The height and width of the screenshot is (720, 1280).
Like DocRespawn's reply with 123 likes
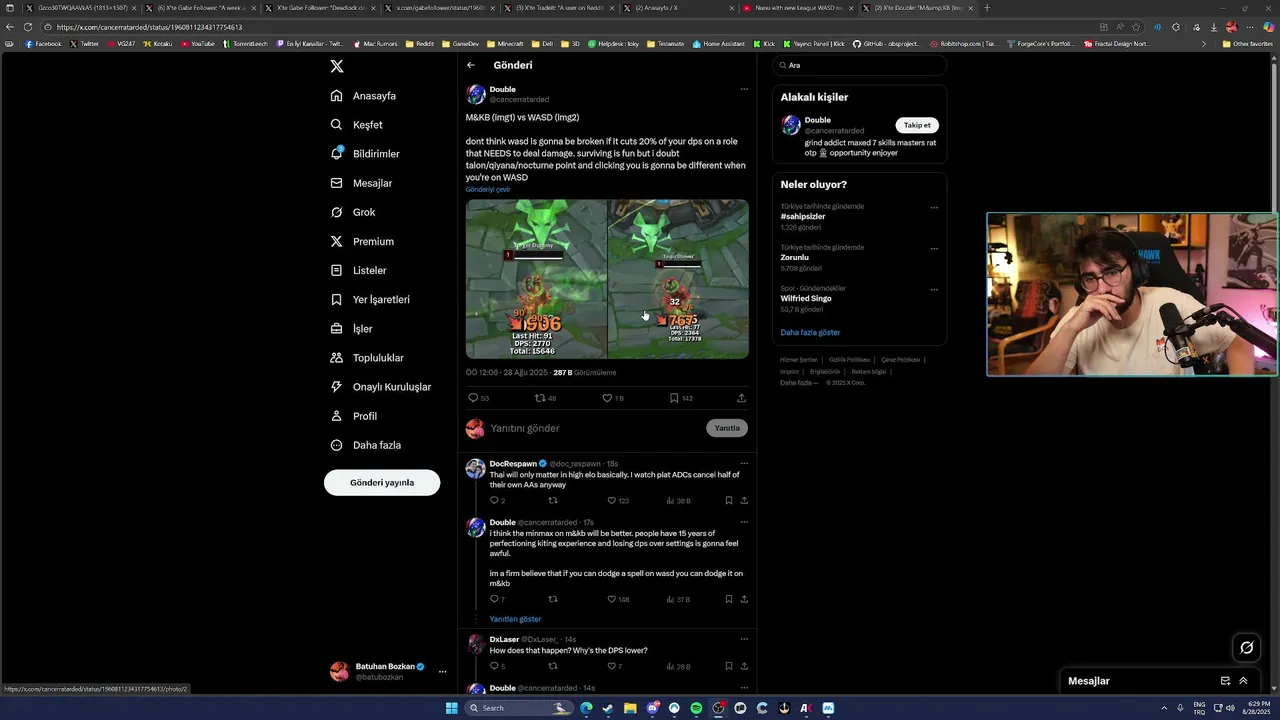(612, 500)
